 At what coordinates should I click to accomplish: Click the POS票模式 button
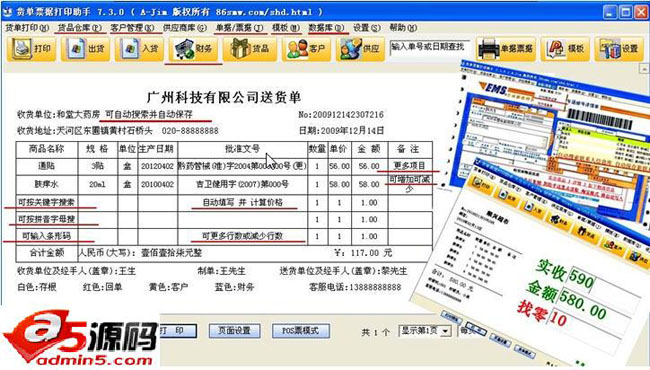click(301, 331)
